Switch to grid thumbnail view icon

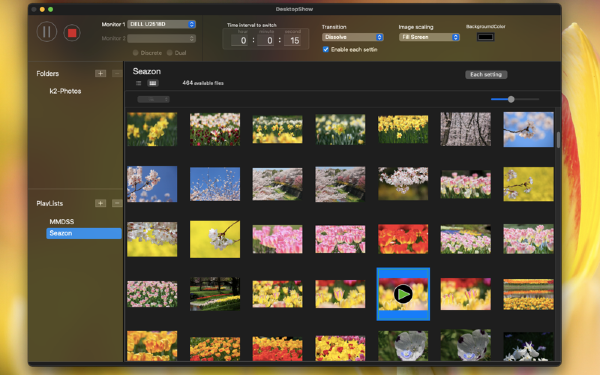pos(153,83)
